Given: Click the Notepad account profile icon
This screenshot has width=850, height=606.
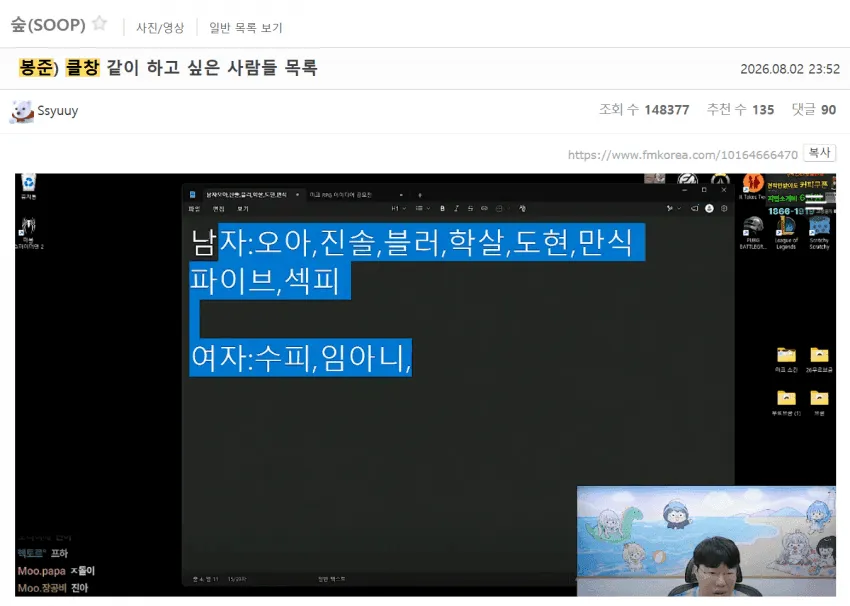Looking at the screenshot, I should tap(709, 209).
